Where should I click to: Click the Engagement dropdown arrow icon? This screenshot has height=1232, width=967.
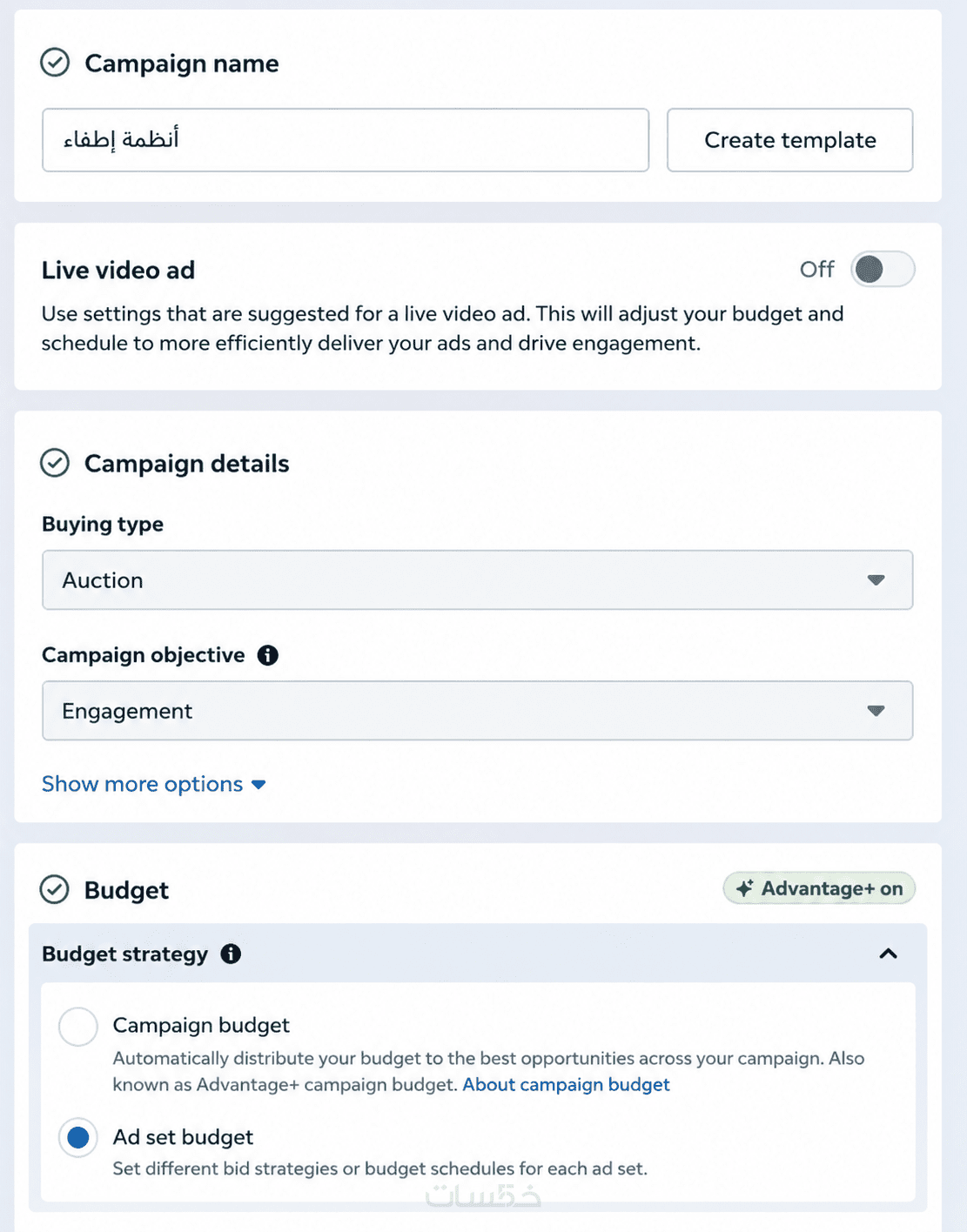876,711
